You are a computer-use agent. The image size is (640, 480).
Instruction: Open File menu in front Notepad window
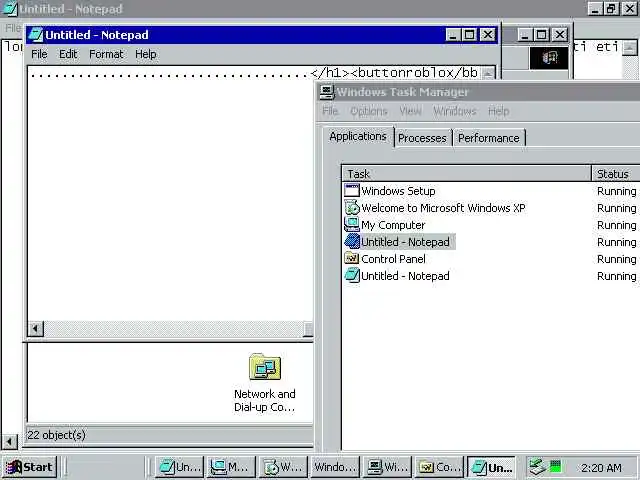39,54
